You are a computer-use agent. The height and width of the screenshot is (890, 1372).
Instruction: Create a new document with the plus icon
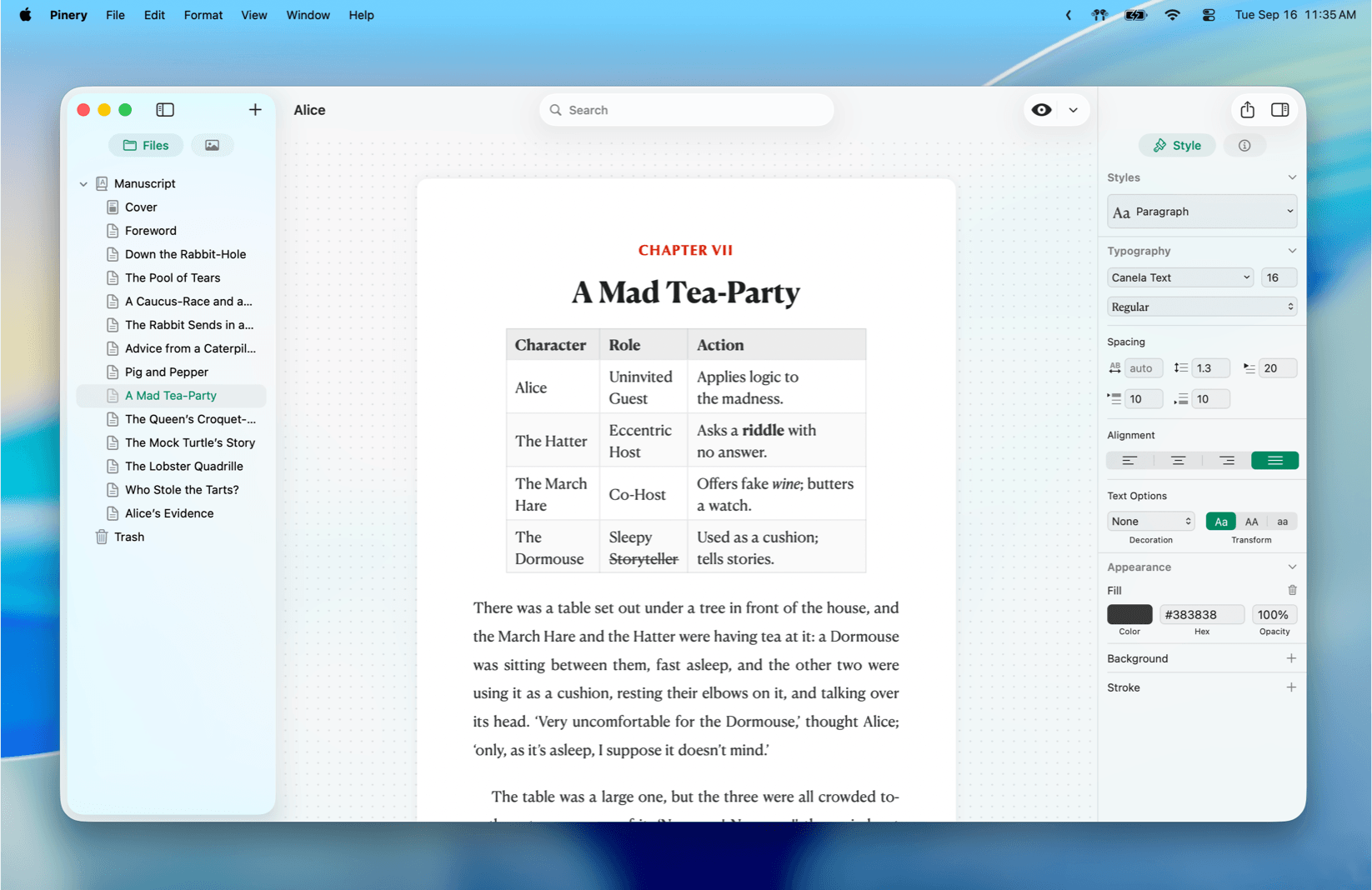point(255,109)
